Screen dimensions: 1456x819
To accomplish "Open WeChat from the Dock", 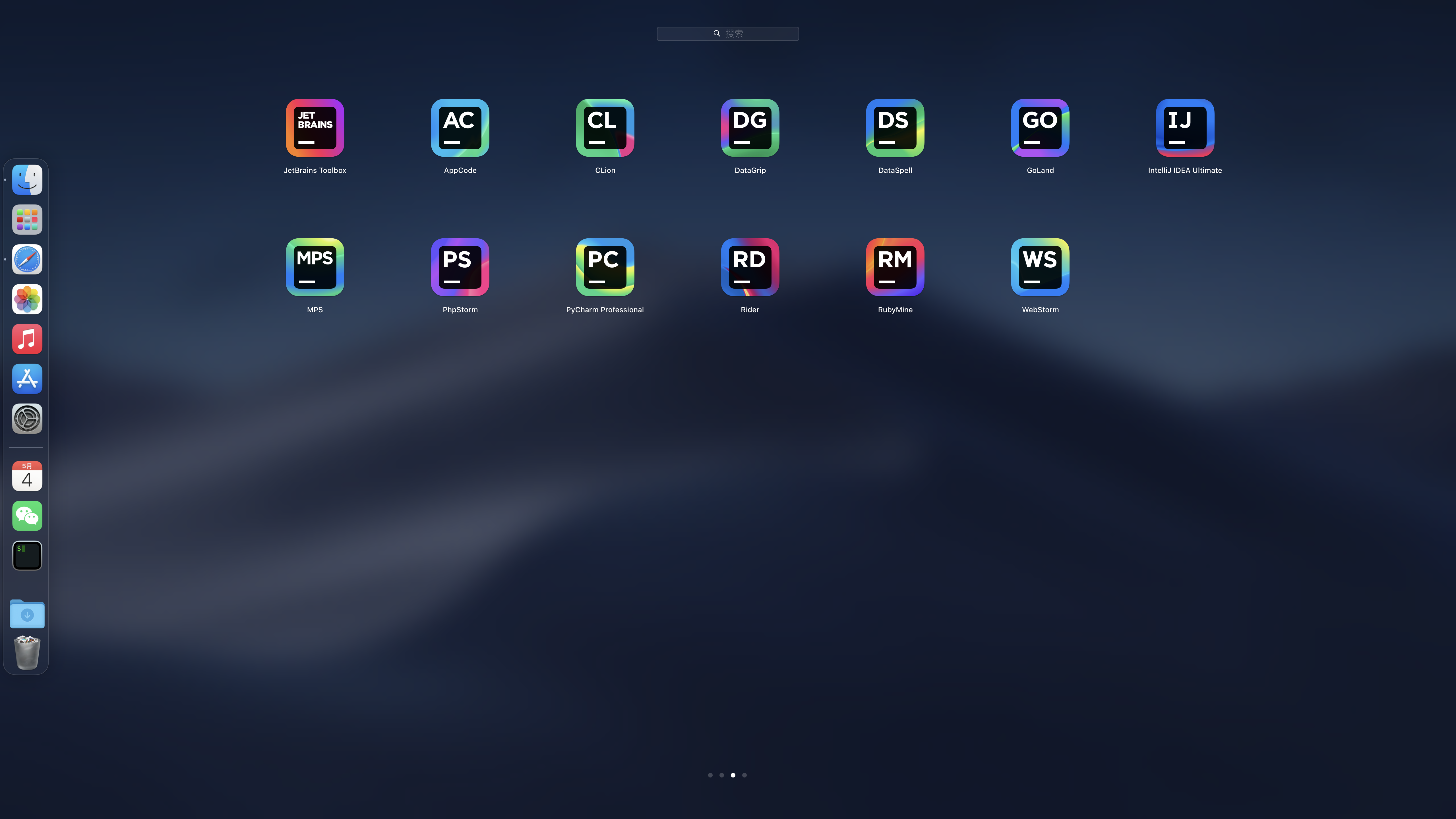I will (27, 516).
